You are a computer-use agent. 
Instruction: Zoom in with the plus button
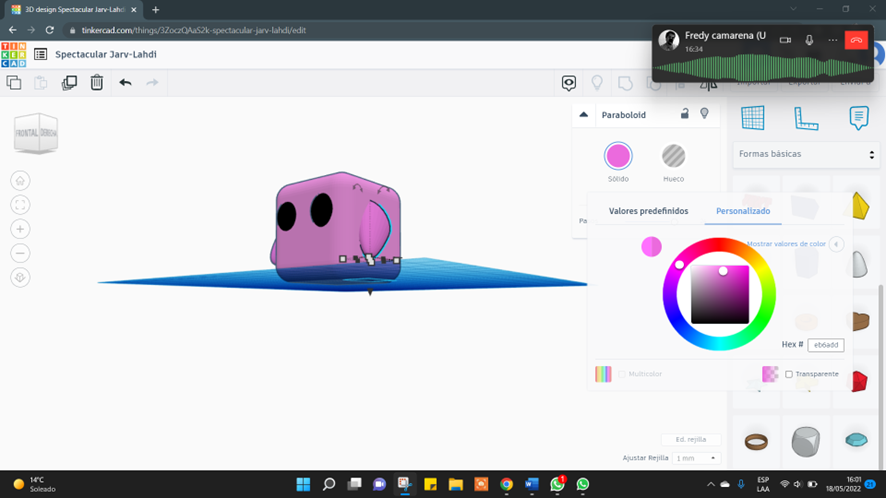(x=20, y=229)
